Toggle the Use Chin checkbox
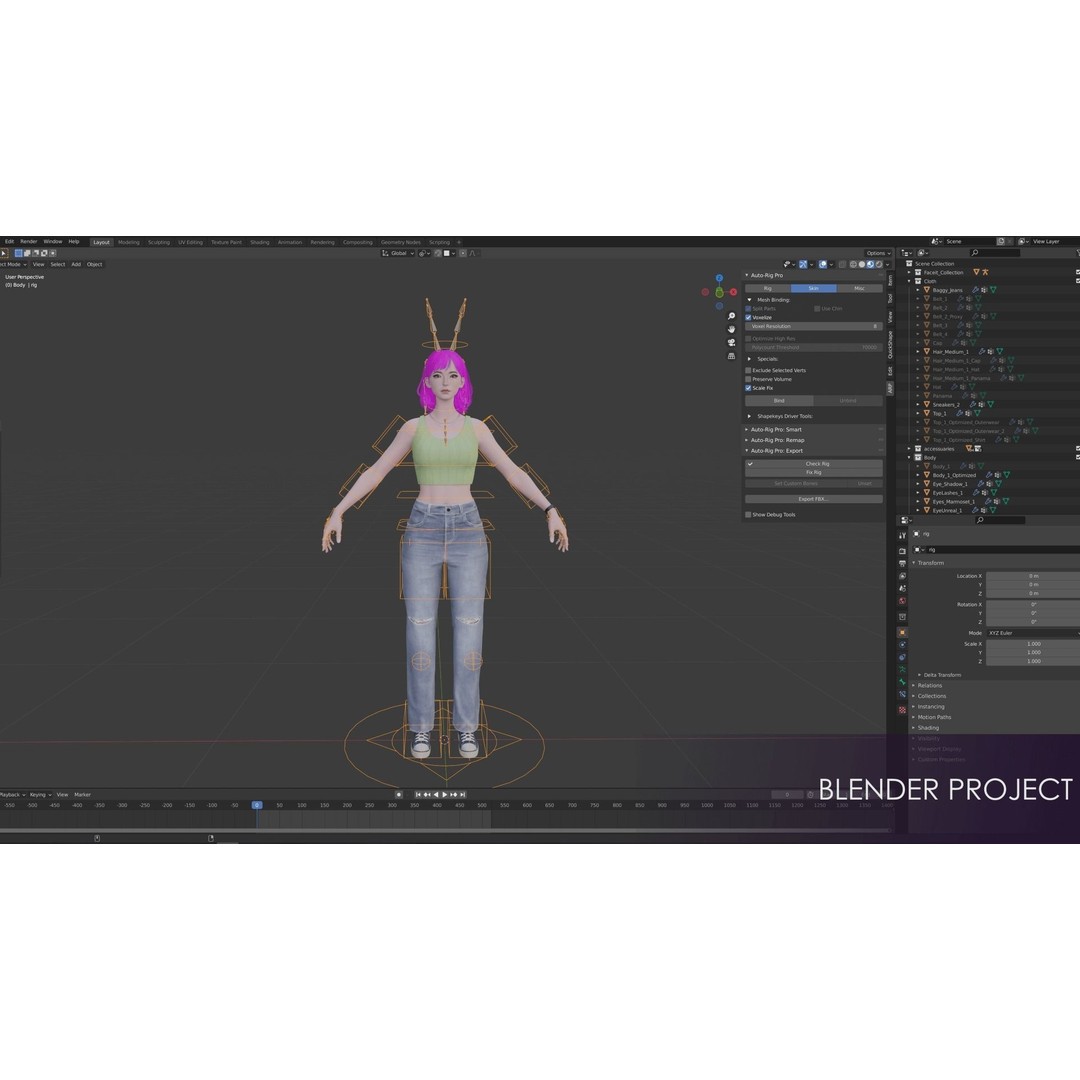The height and width of the screenshot is (1080, 1080). click(x=817, y=309)
